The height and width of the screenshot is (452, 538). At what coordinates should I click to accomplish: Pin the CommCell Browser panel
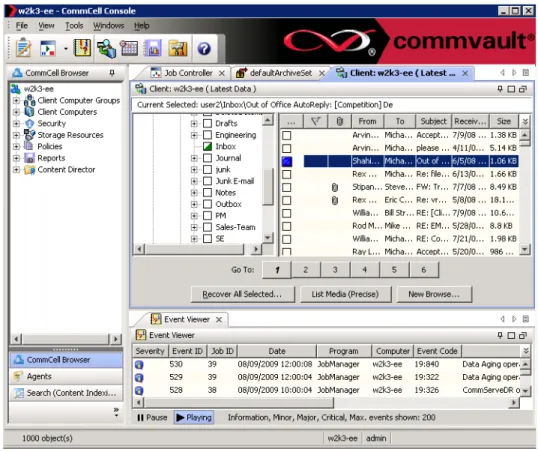(112, 73)
